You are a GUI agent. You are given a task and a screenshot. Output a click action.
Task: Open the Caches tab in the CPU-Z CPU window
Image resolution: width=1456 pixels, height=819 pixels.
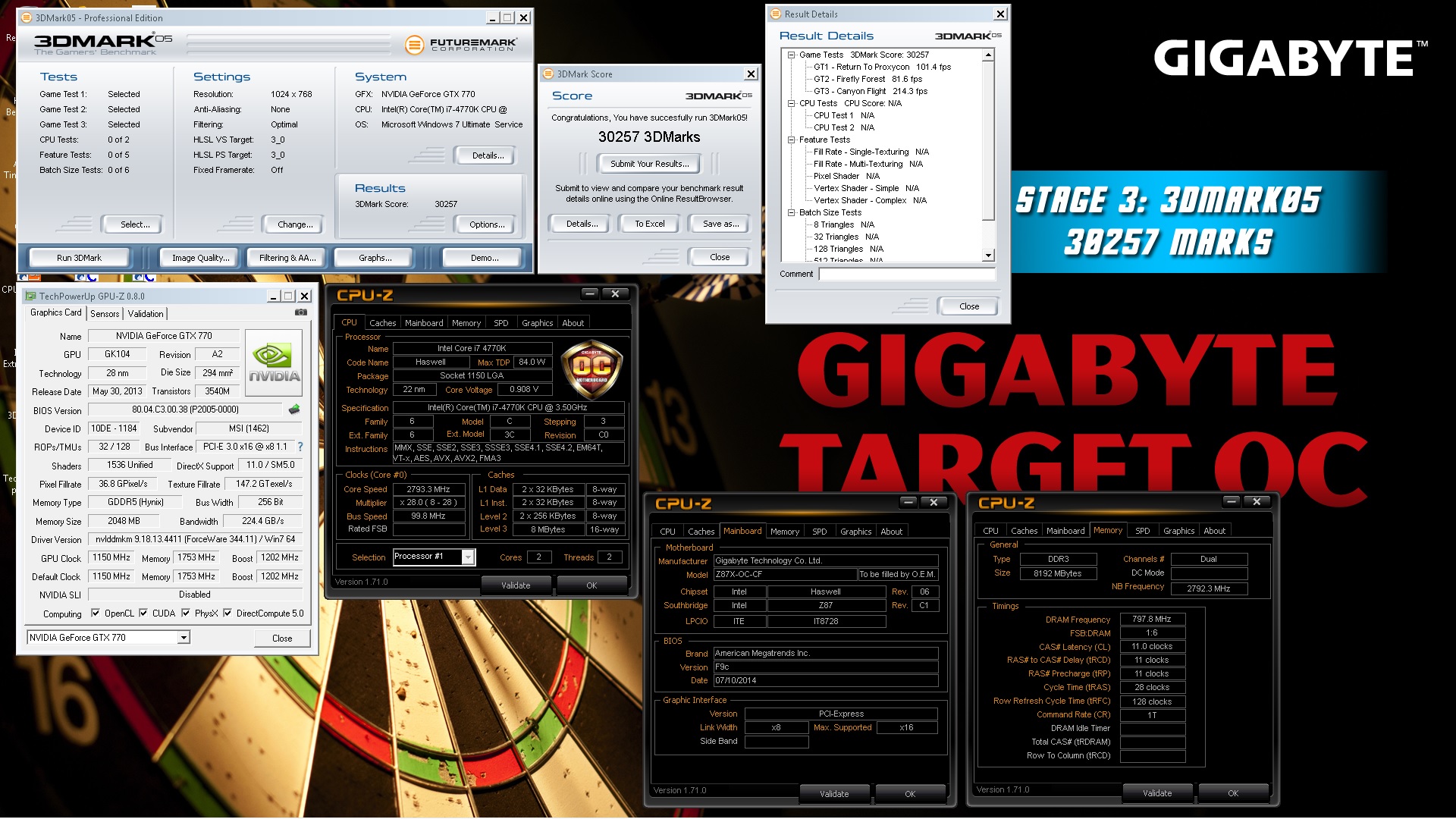tap(382, 323)
